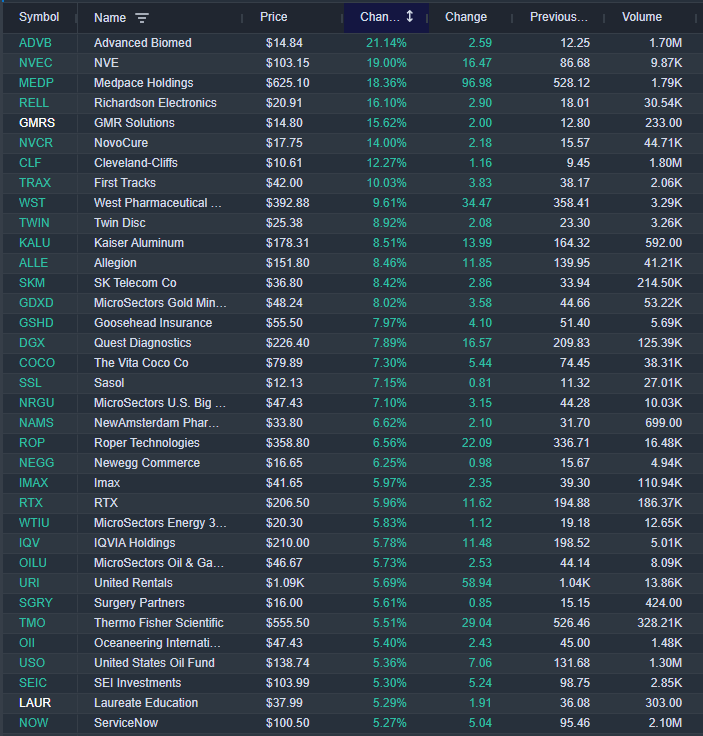
Task: Open MEDP ticker symbol
Action: (x=36, y=83)
